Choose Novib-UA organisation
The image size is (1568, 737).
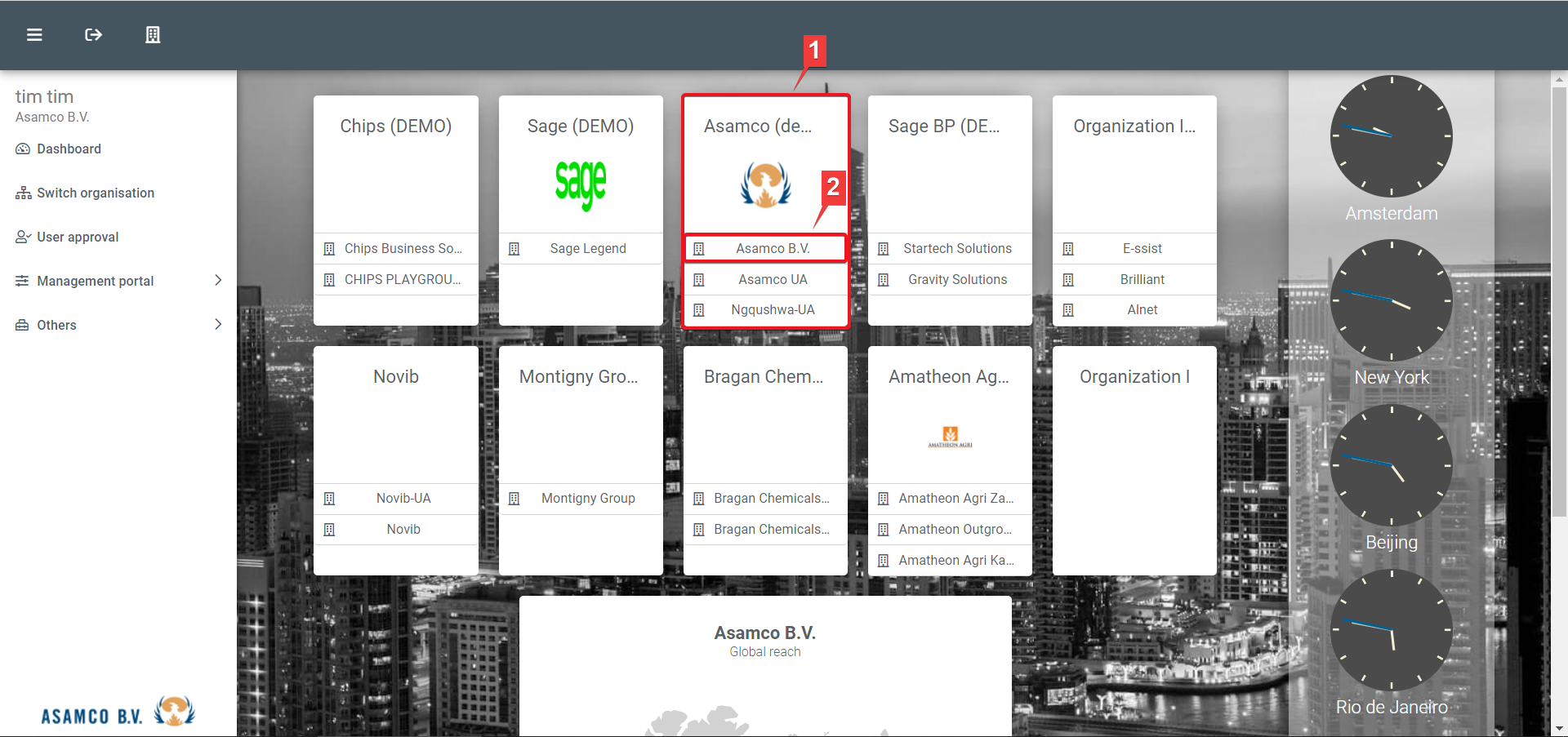coord(396,498)
